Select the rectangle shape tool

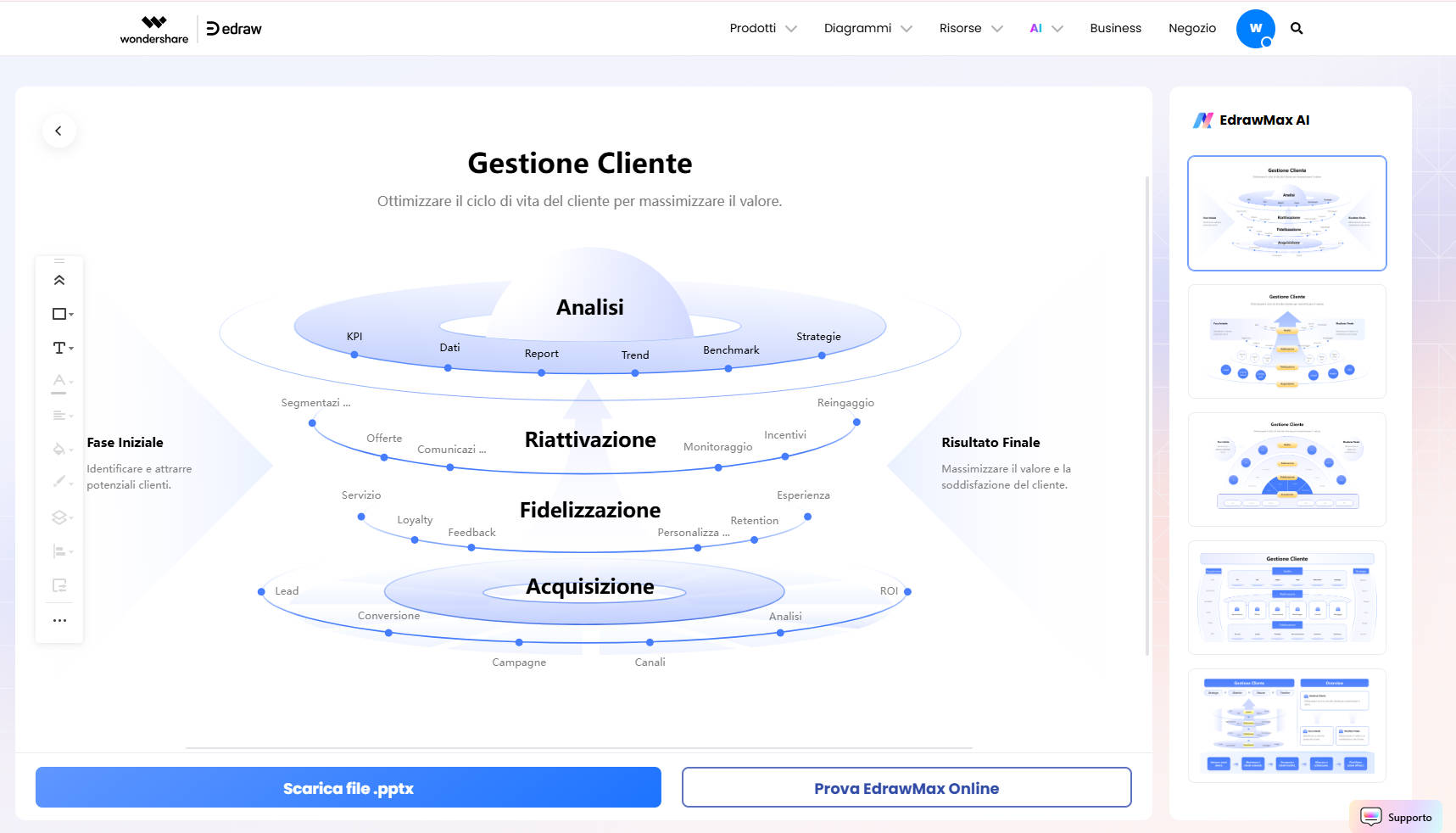63,314
